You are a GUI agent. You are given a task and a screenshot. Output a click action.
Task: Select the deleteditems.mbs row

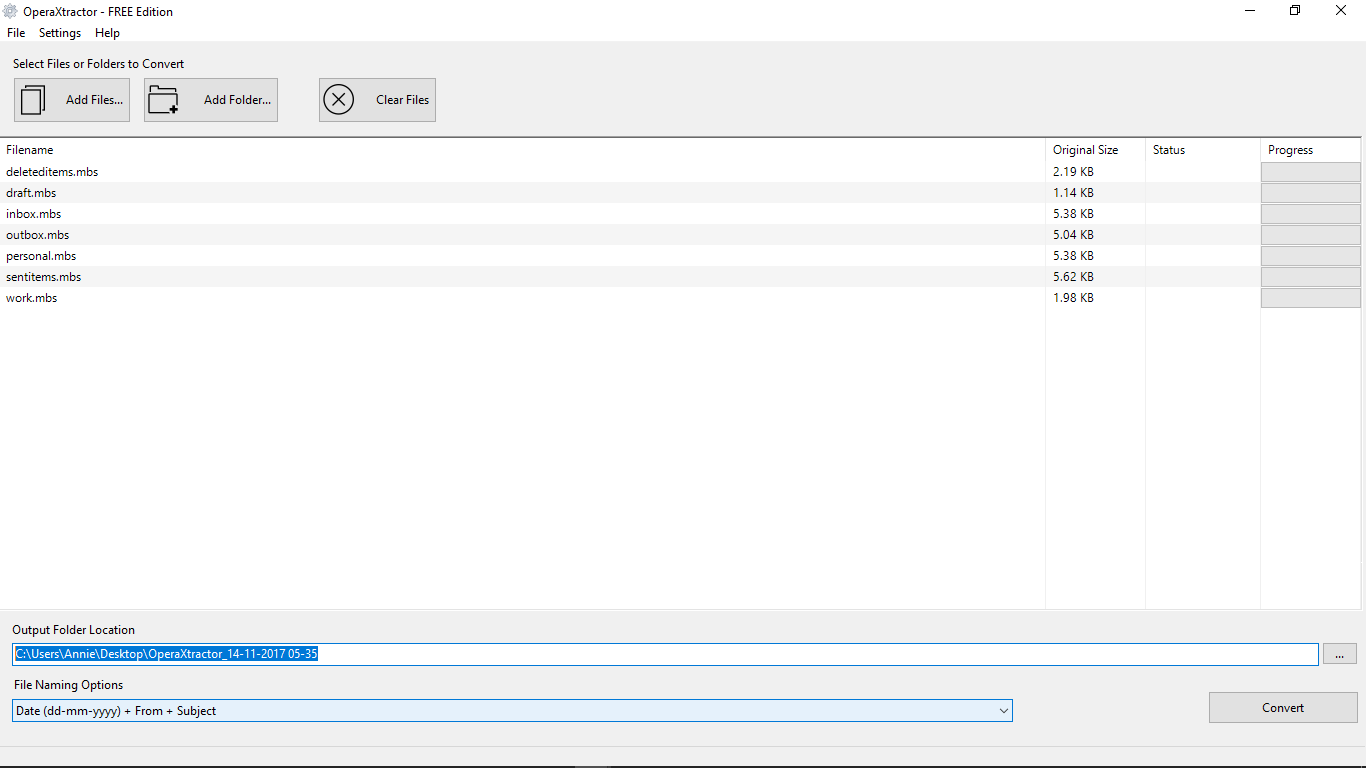680,172
